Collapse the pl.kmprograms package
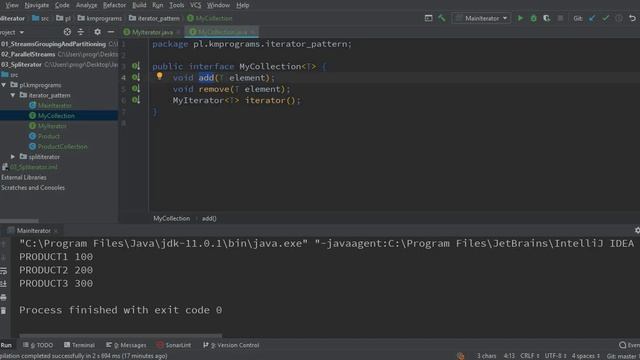The height and width of the screenshot is (360, 640). [4, 85]
